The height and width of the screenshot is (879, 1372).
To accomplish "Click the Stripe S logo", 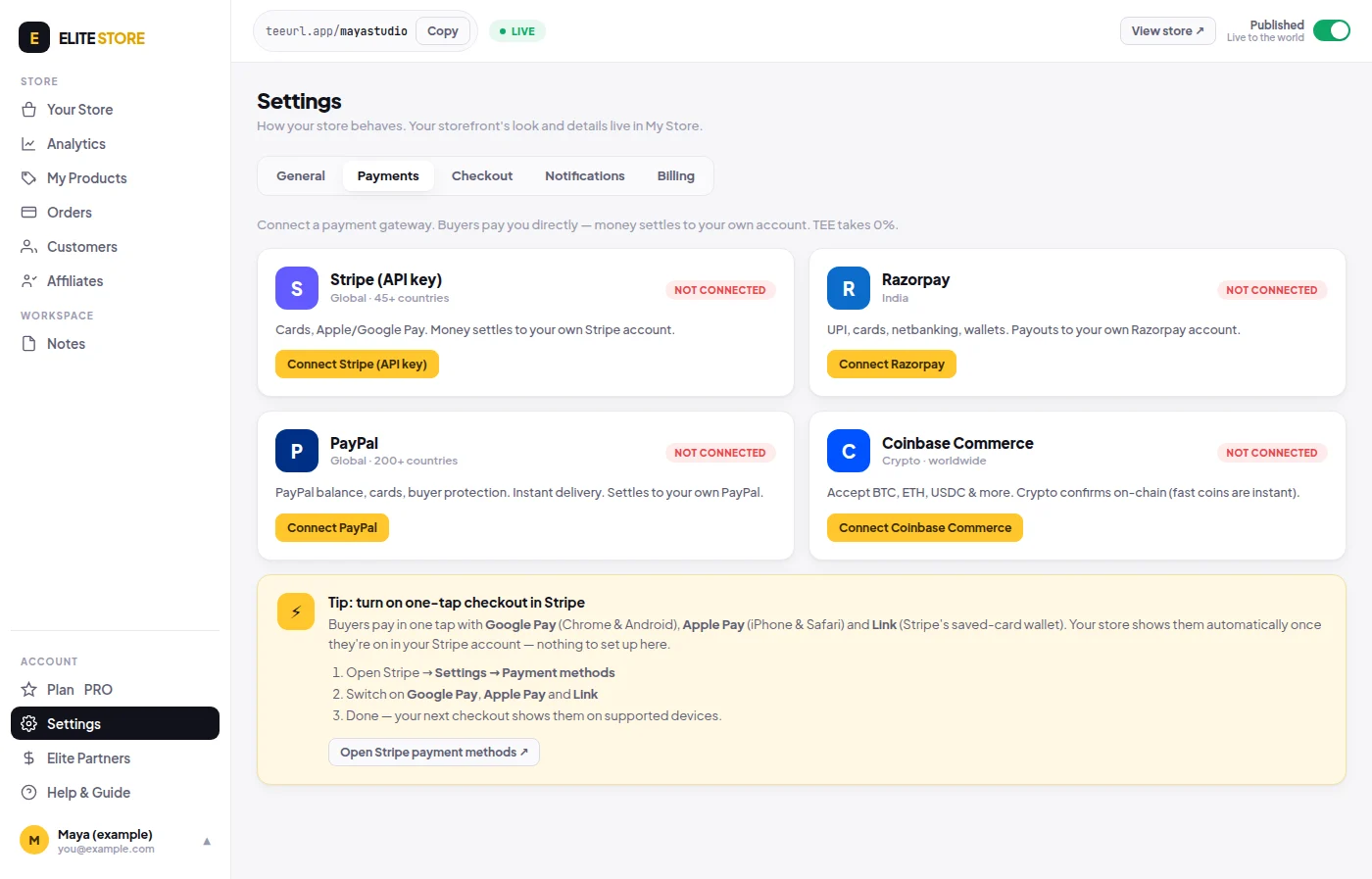I will coord(297,288).
